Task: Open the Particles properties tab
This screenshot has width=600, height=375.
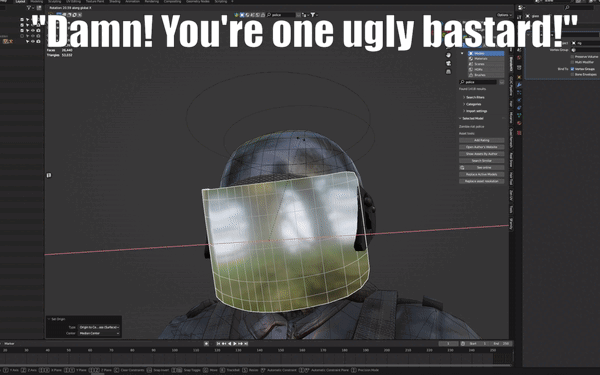Action: (x=519, y=93)
